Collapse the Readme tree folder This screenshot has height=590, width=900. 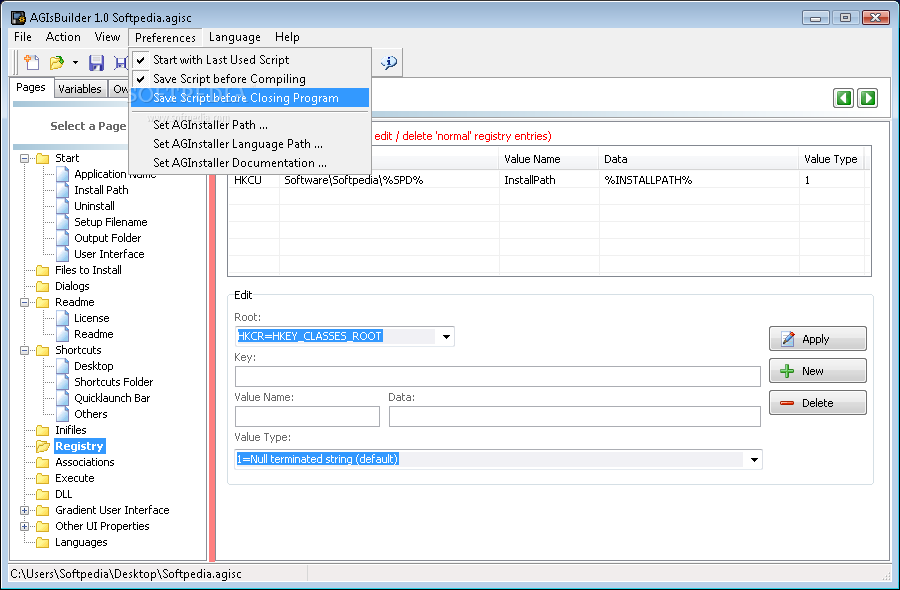coord(24,302)
